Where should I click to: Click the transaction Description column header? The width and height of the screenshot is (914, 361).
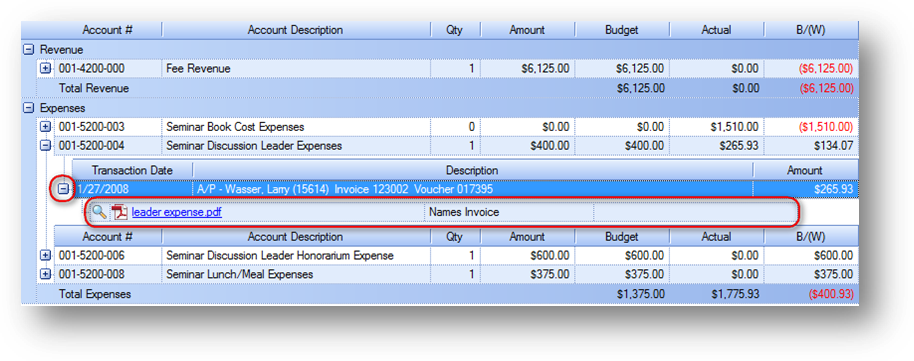[472, 170]
